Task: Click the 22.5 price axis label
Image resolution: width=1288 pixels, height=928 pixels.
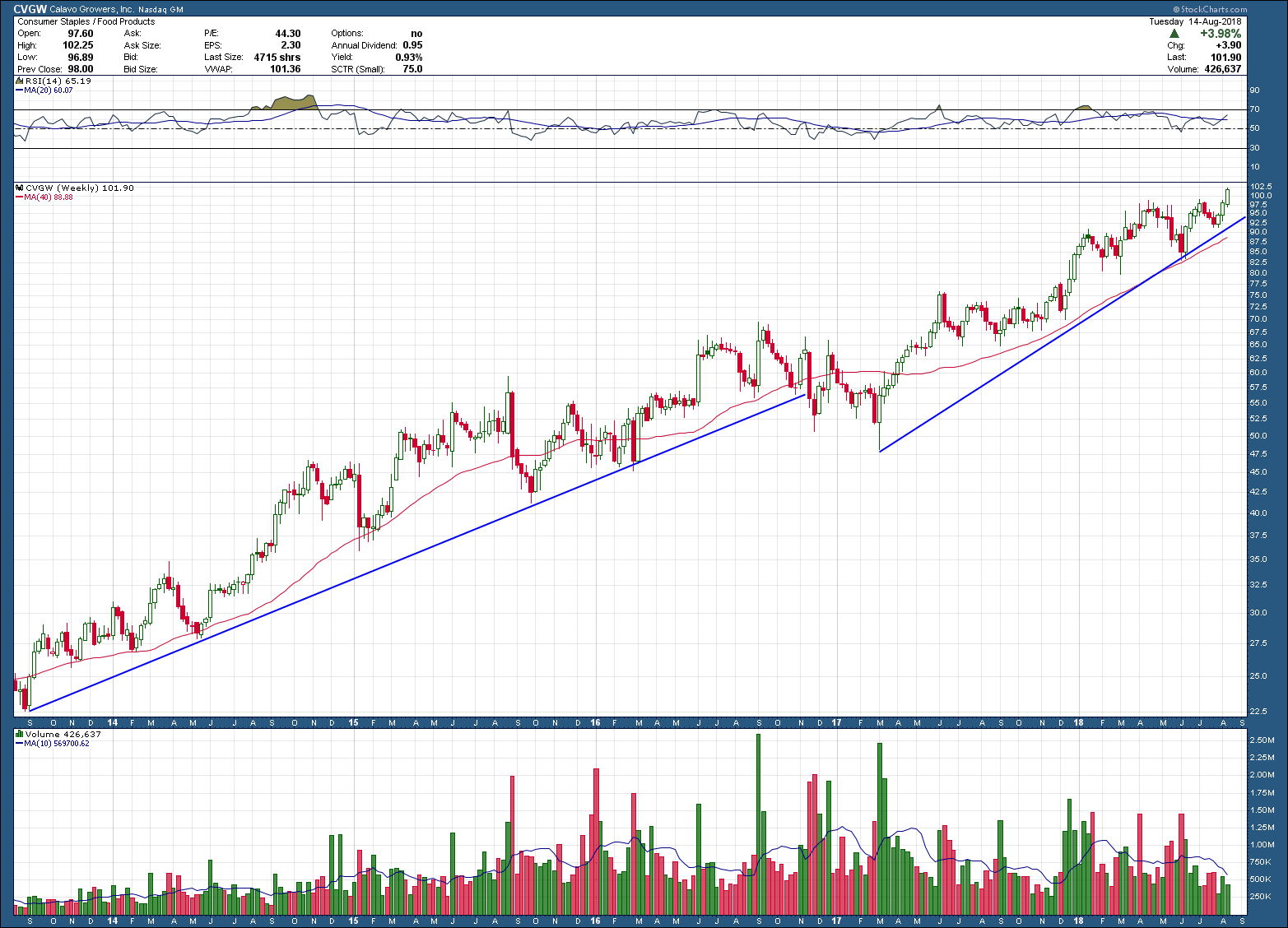Action: tap(1258, 712)
